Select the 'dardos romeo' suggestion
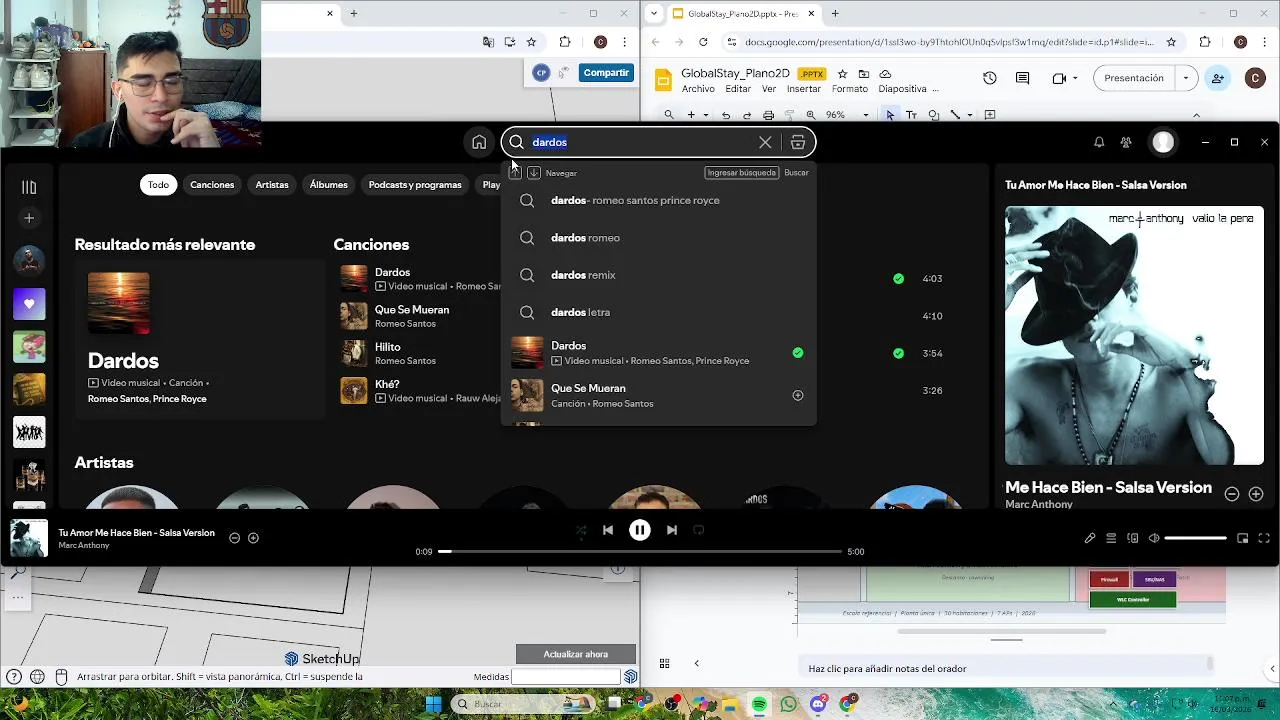This screenshot has height=720, width=1280. coord(658,238)
